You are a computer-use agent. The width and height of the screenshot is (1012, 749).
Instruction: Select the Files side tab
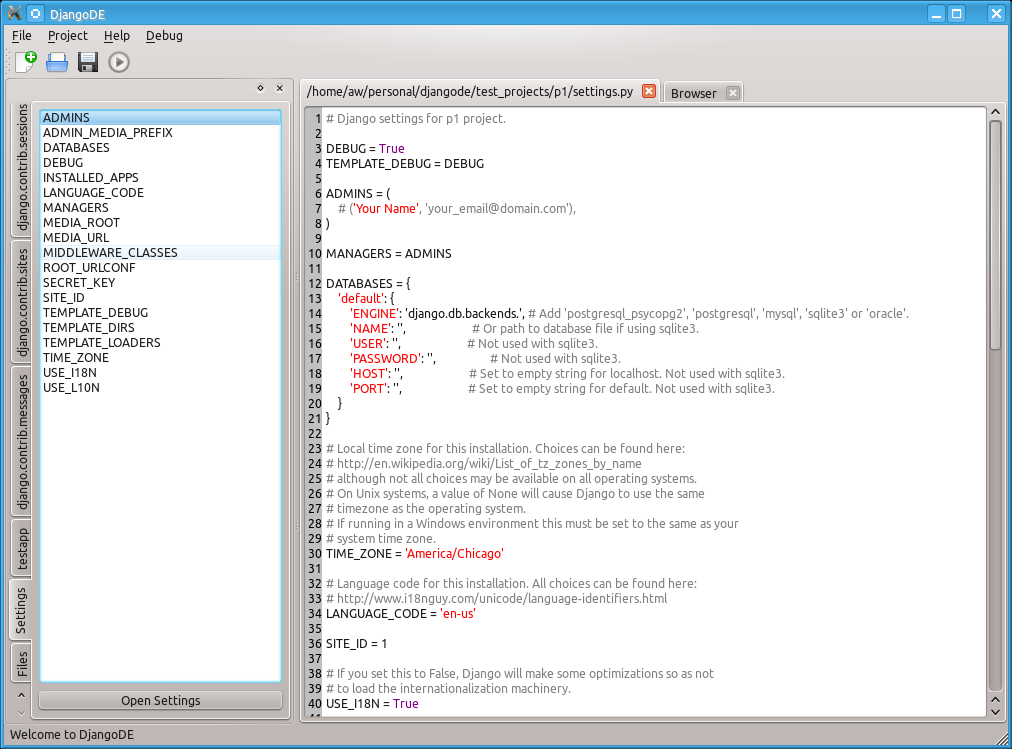pos(22,663)
